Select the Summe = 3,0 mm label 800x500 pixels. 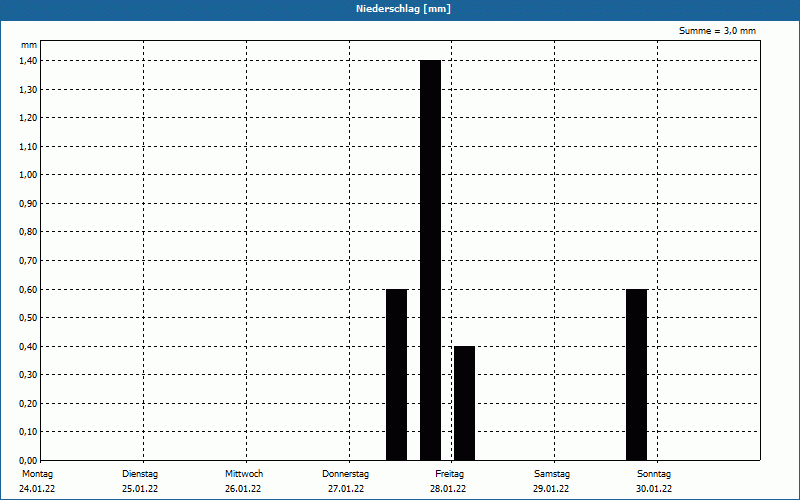coord(717,31)
